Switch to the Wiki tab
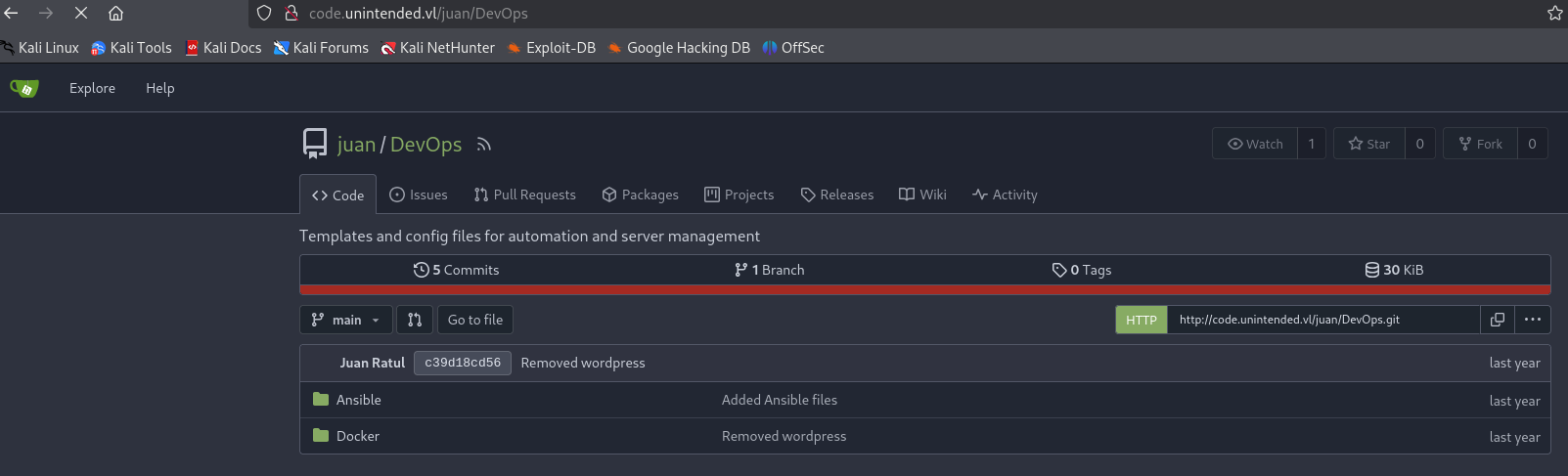Screen dimensions: 1568x476 [x=922, y=195]
